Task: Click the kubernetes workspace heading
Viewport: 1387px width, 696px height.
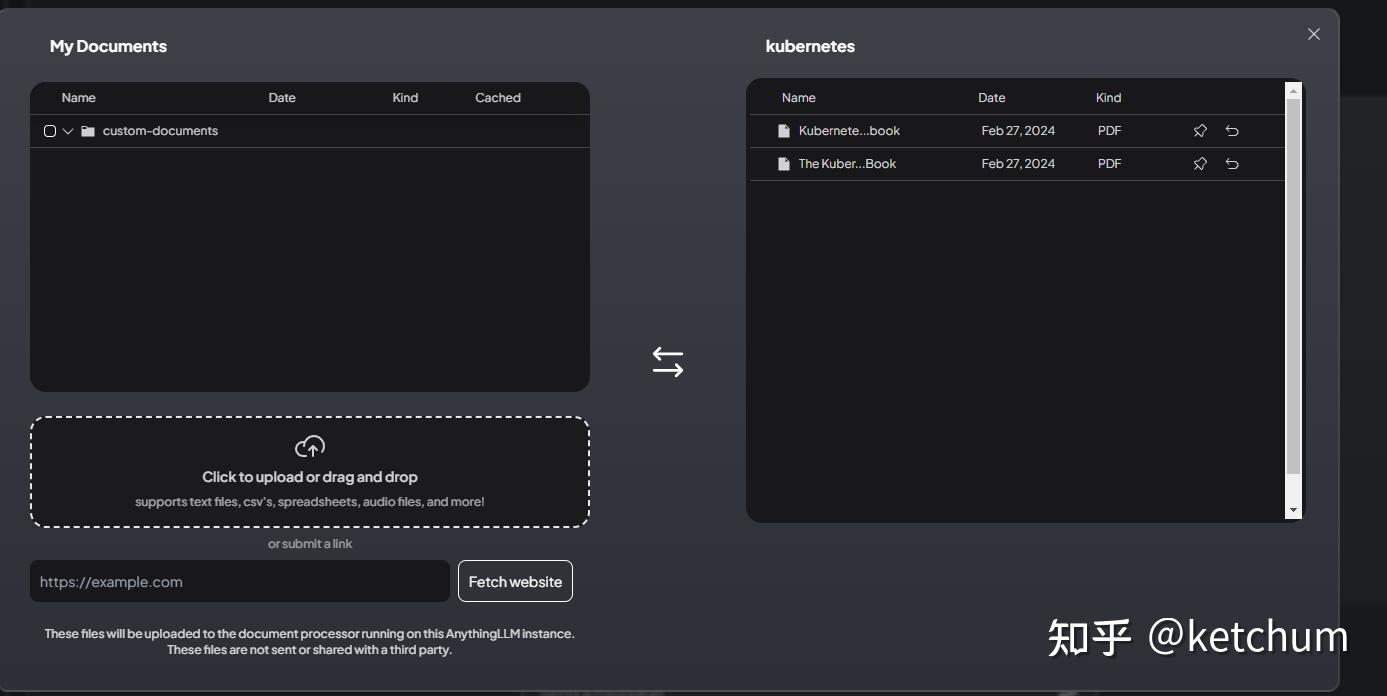Action: coord(810,46)
